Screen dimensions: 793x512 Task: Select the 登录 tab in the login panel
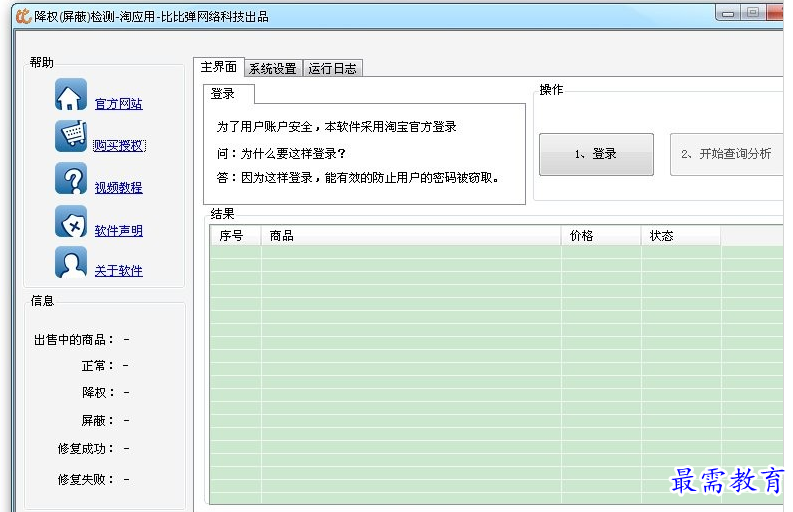point(229,94)
